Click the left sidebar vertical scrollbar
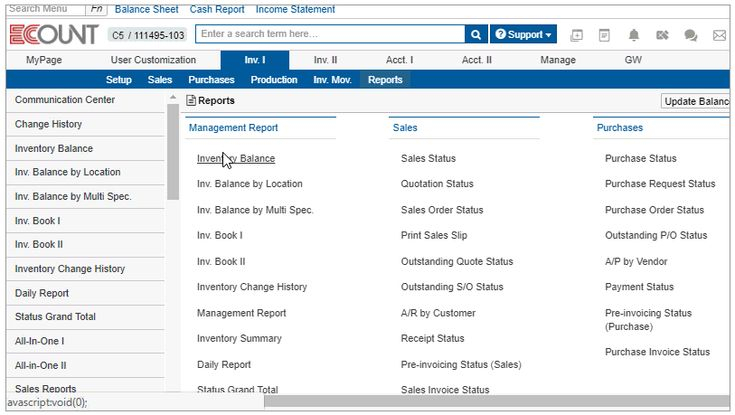The image size is (735, 415). [172, 150]
